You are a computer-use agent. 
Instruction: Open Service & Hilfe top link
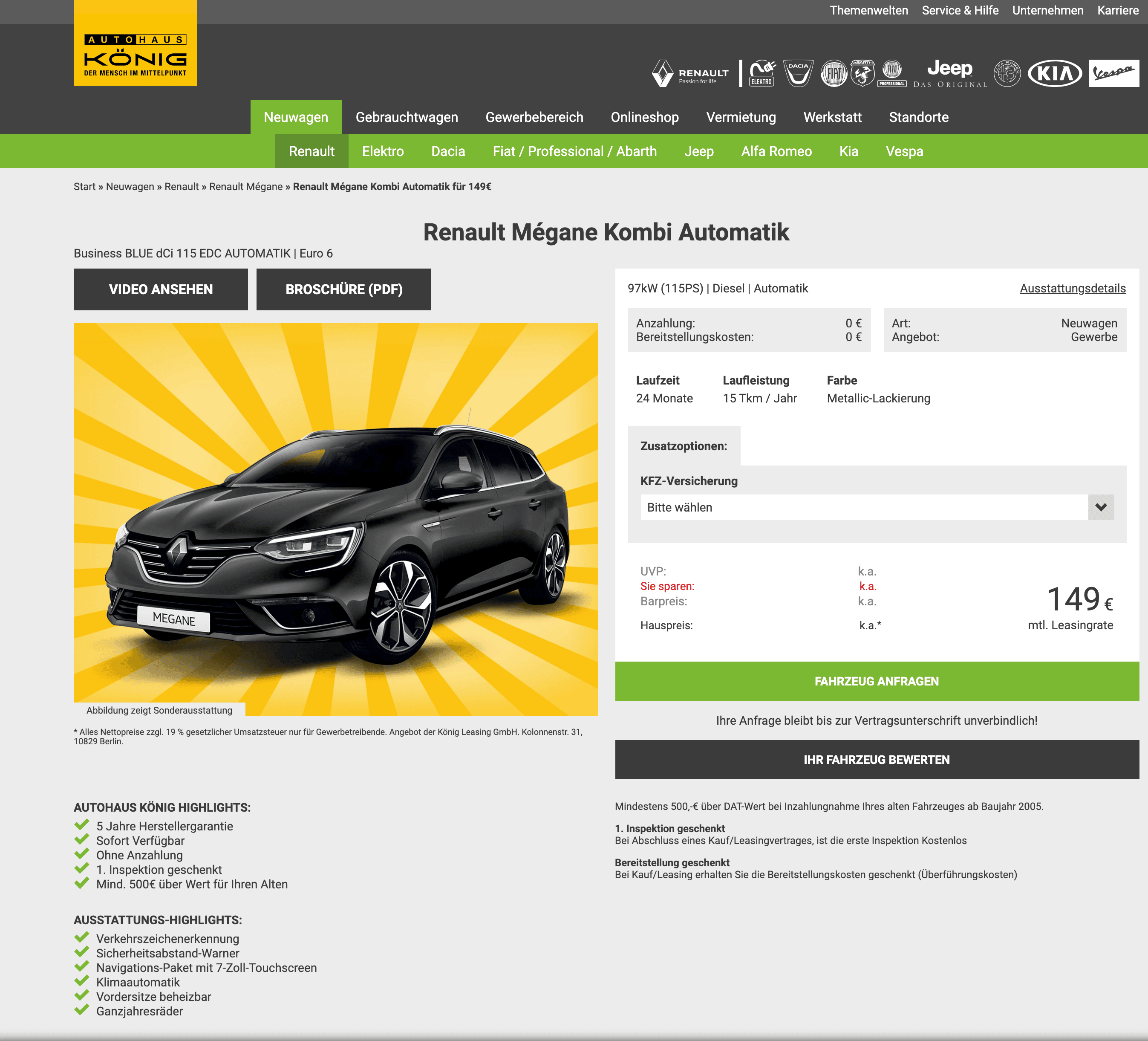(960, 10)
